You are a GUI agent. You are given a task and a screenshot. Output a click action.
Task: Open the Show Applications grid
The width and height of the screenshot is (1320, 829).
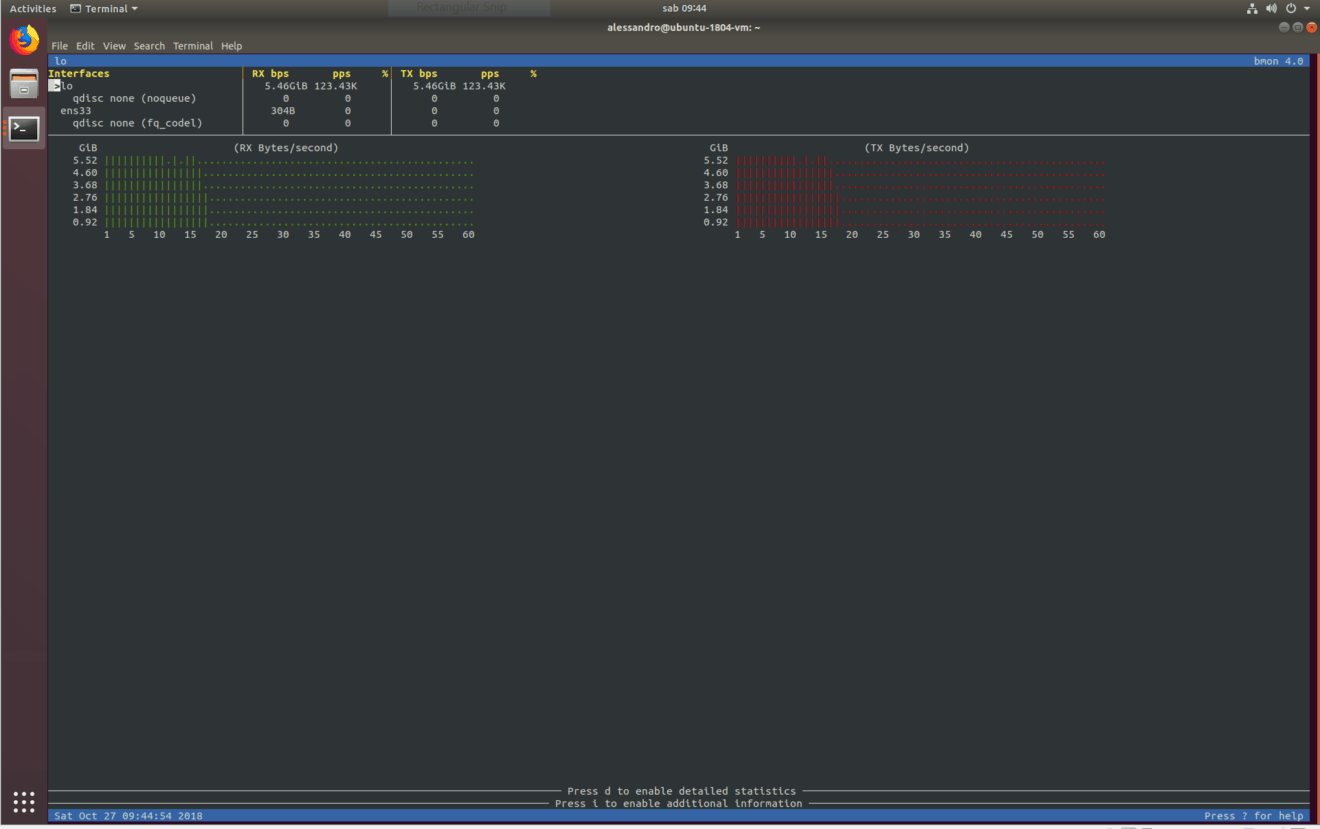tap(23, 801)
